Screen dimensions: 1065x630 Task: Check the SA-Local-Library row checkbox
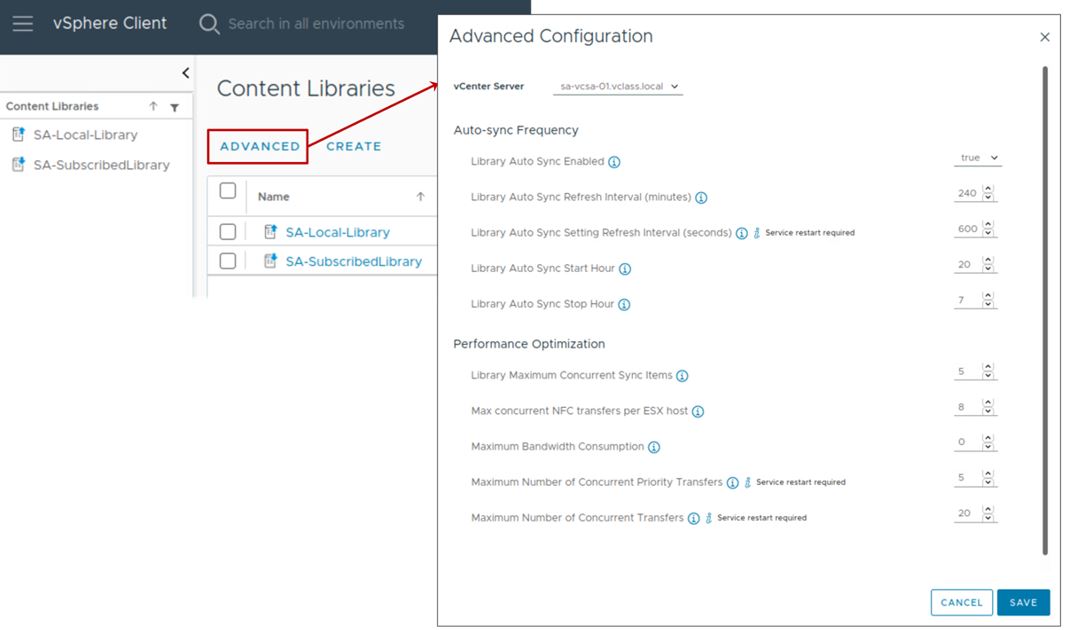coord(228,232)
